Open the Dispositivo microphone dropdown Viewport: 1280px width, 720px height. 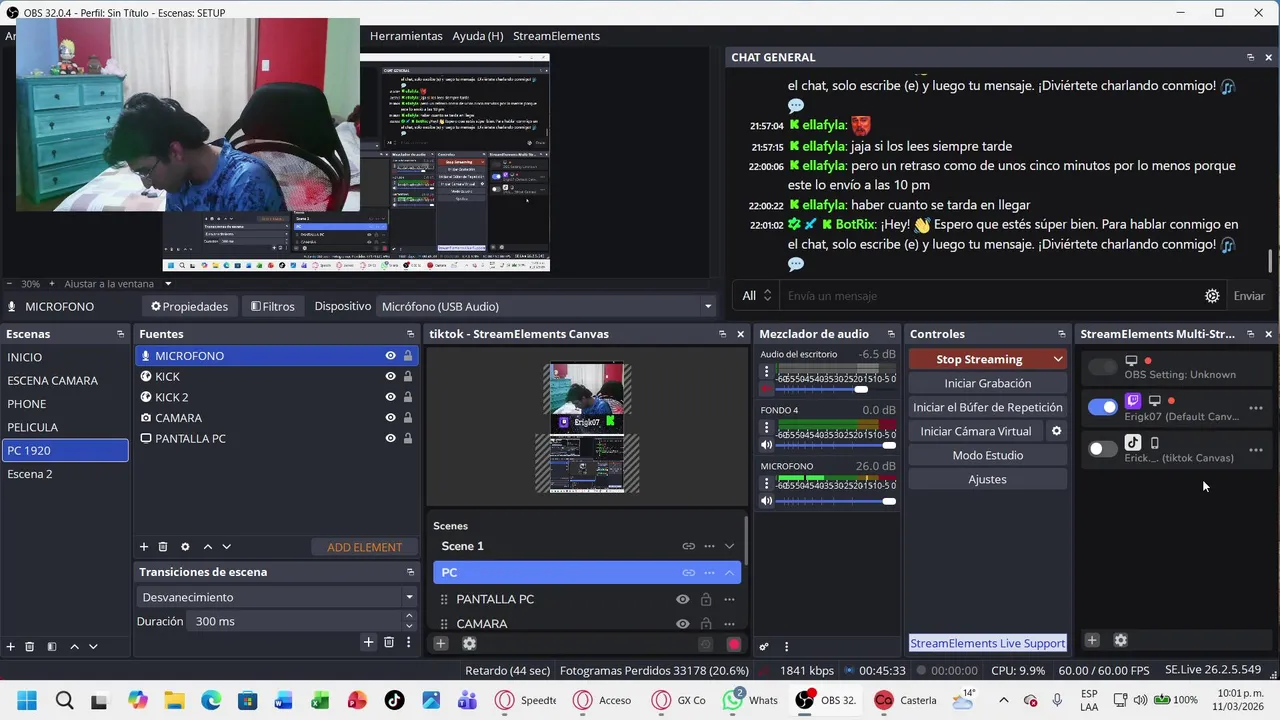tap(546, 306)
